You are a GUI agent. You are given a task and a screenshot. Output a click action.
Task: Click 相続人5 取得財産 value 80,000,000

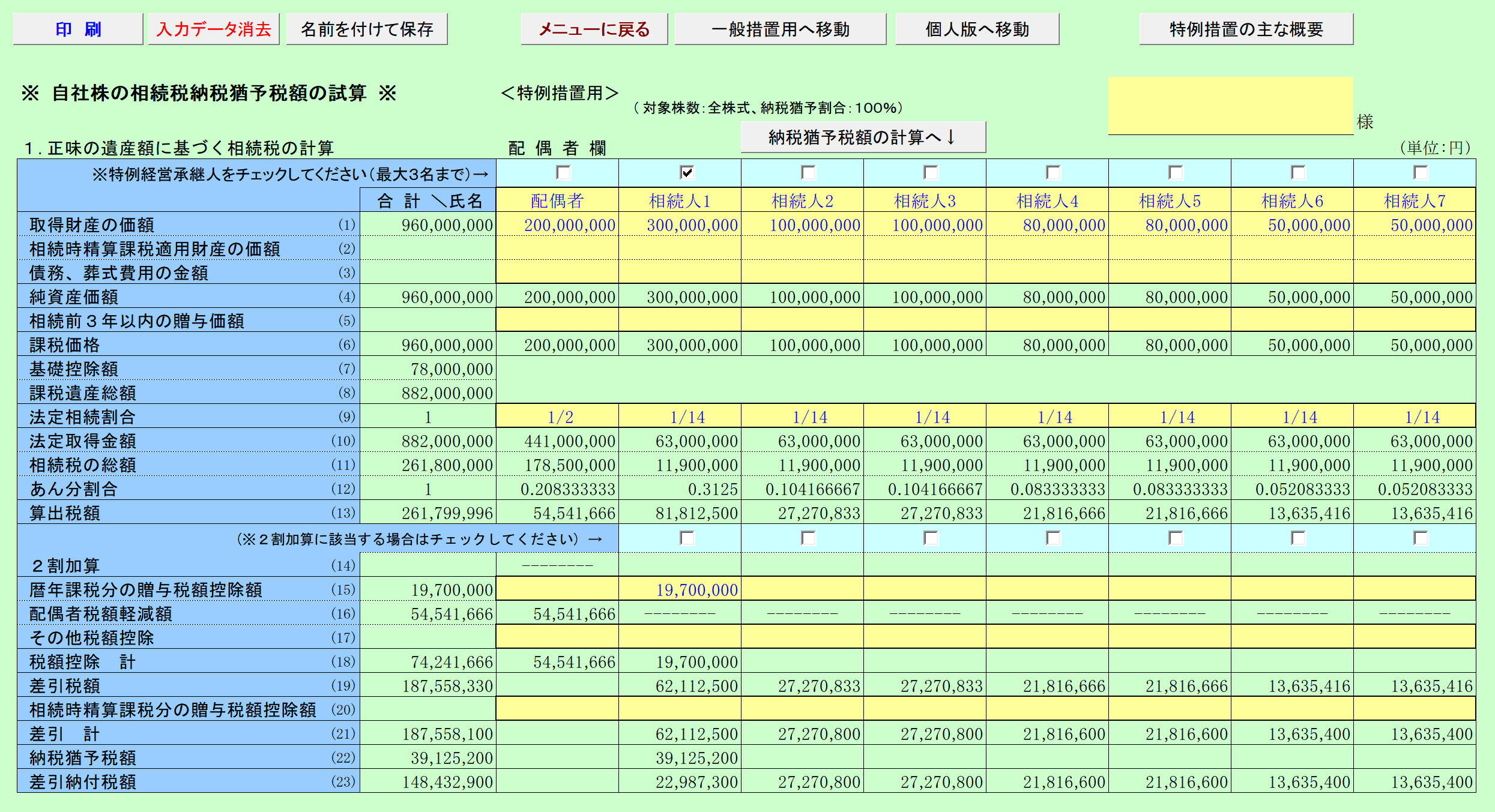pyautogui.click(x=1170, y=224)
